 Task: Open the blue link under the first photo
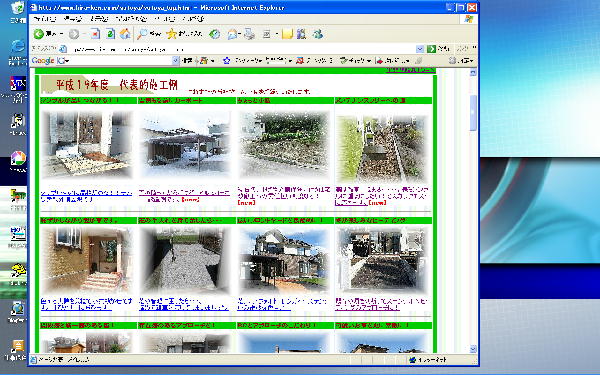pyautogui.click(x=86, y=196)
